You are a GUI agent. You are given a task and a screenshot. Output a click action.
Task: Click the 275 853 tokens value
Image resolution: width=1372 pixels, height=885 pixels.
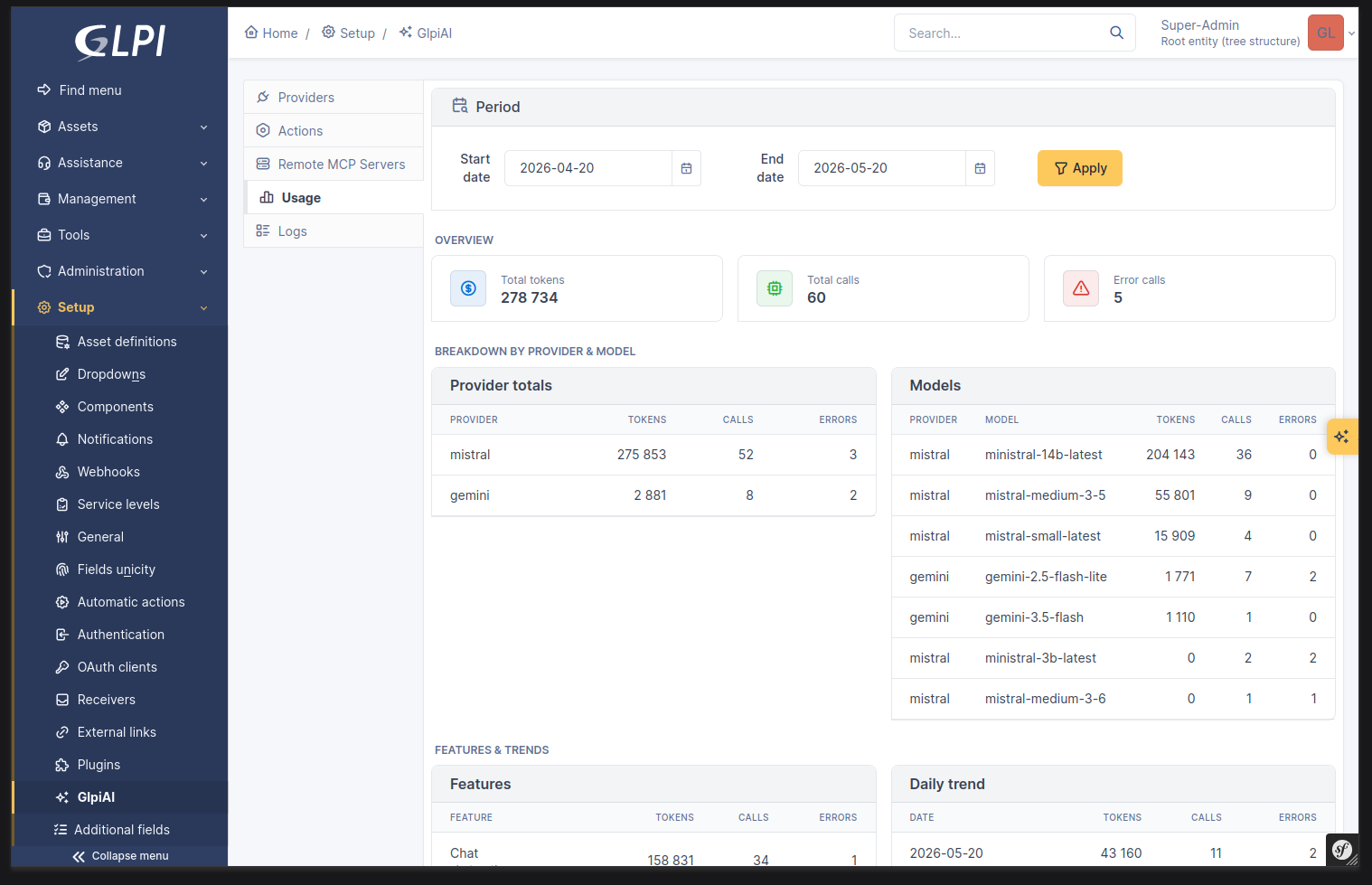[x=642, y=455]
